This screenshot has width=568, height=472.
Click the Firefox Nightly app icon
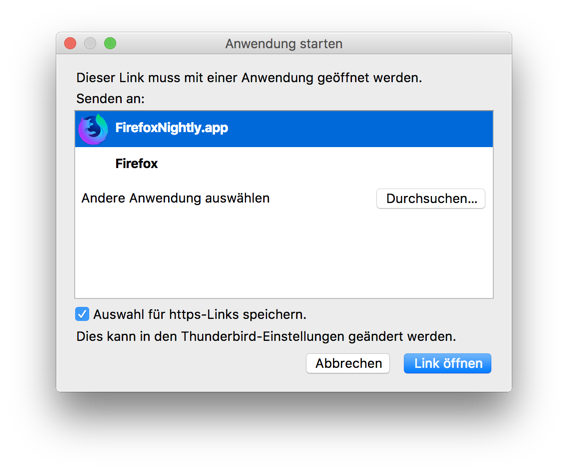pyautogui.click(x=93, y=129)
